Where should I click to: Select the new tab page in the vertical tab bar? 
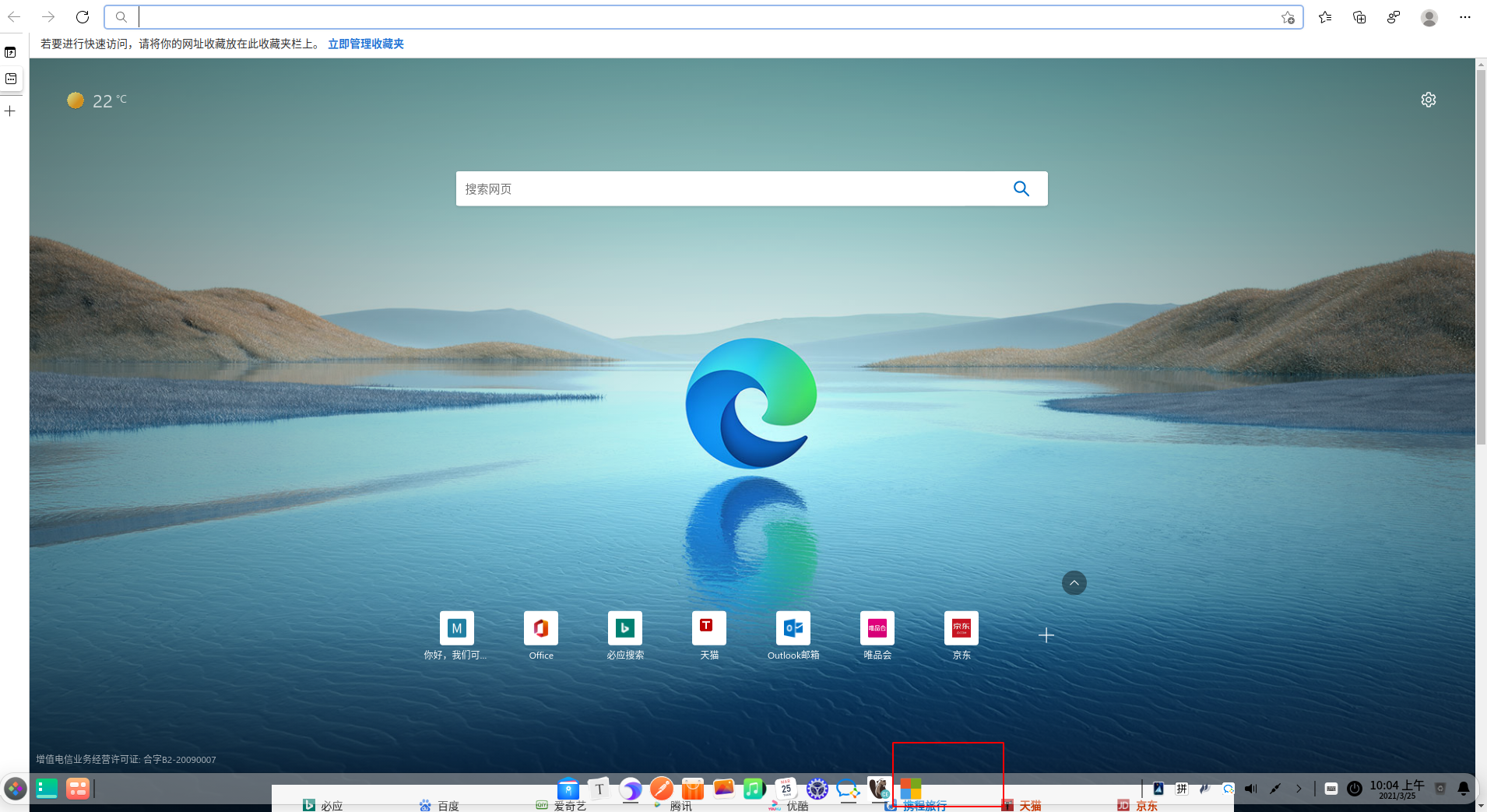(x=11, y=79)
